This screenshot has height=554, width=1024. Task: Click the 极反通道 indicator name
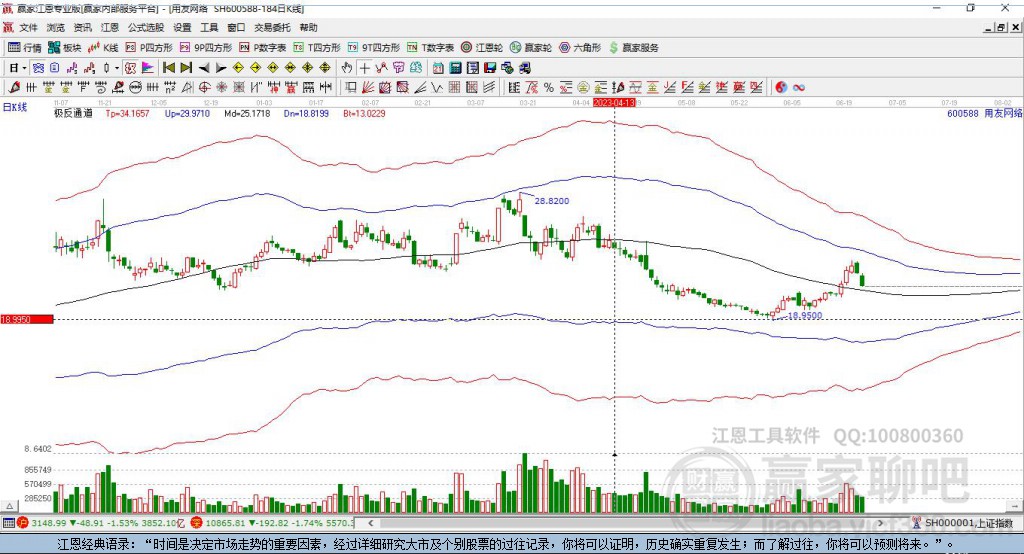pyautogui.click(x=73, y=114)
